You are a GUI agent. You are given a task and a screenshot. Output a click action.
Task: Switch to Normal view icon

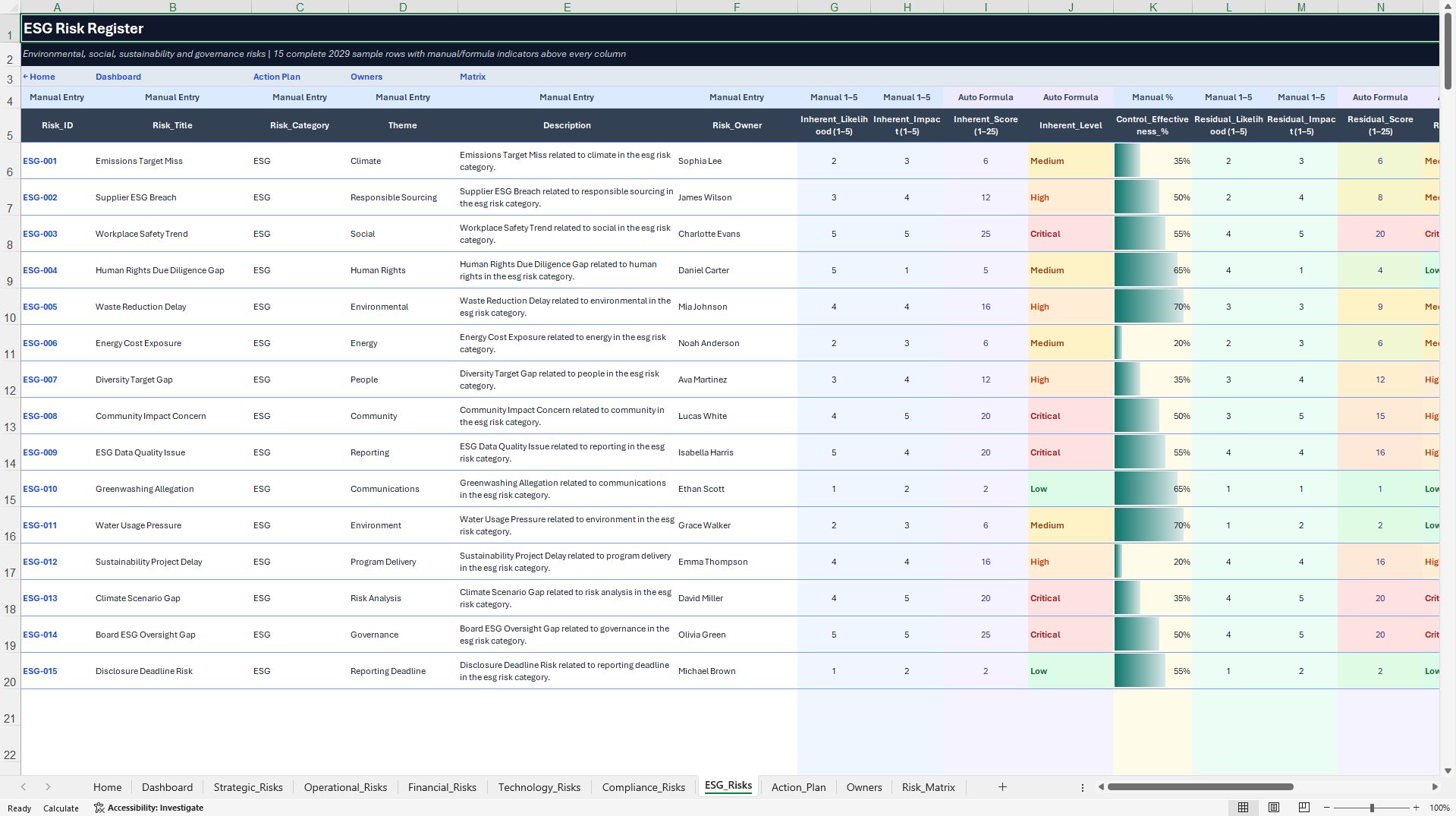[x=1243, y=808]
